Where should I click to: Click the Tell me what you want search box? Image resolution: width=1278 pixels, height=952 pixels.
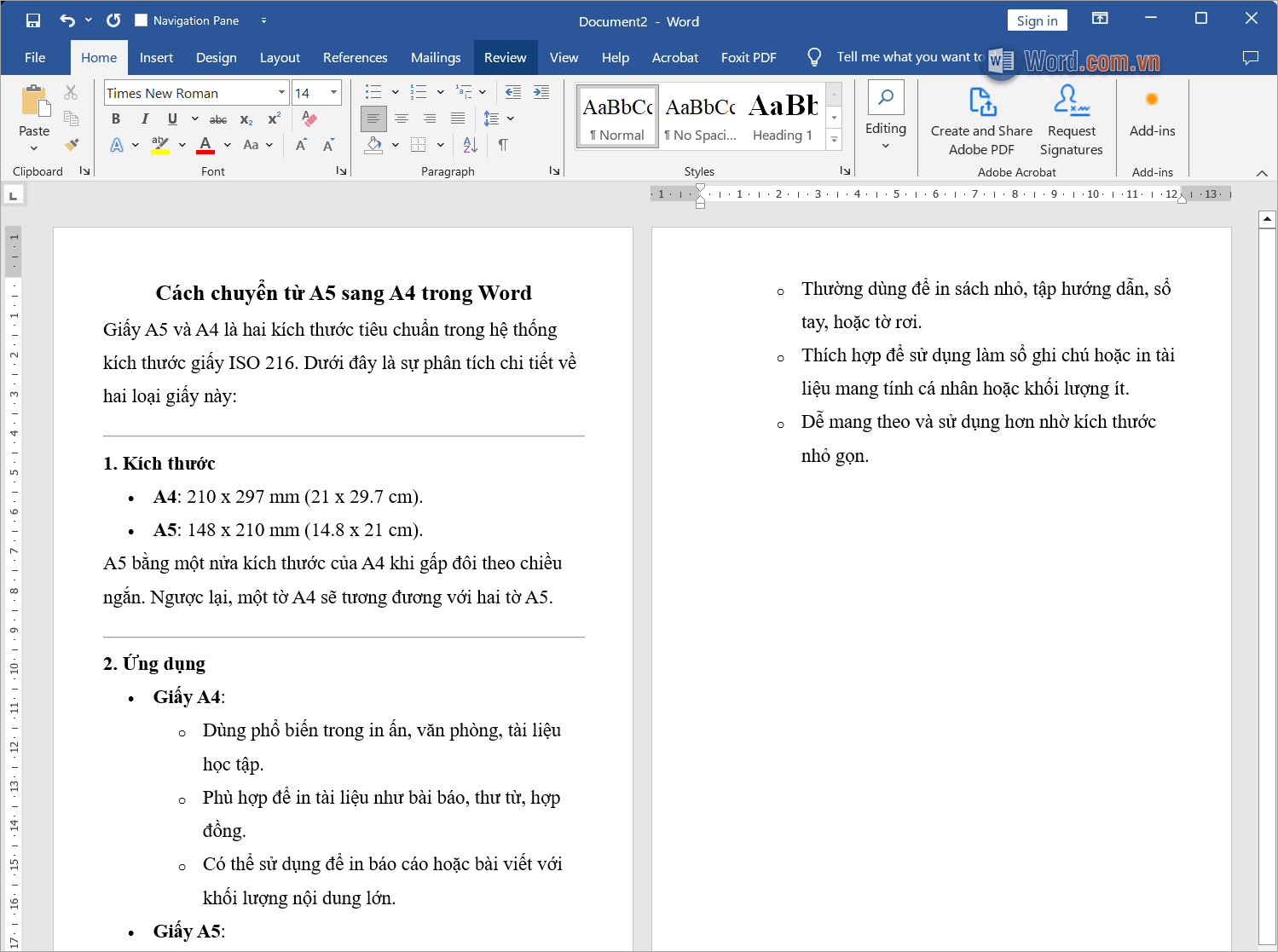[910, 57]
